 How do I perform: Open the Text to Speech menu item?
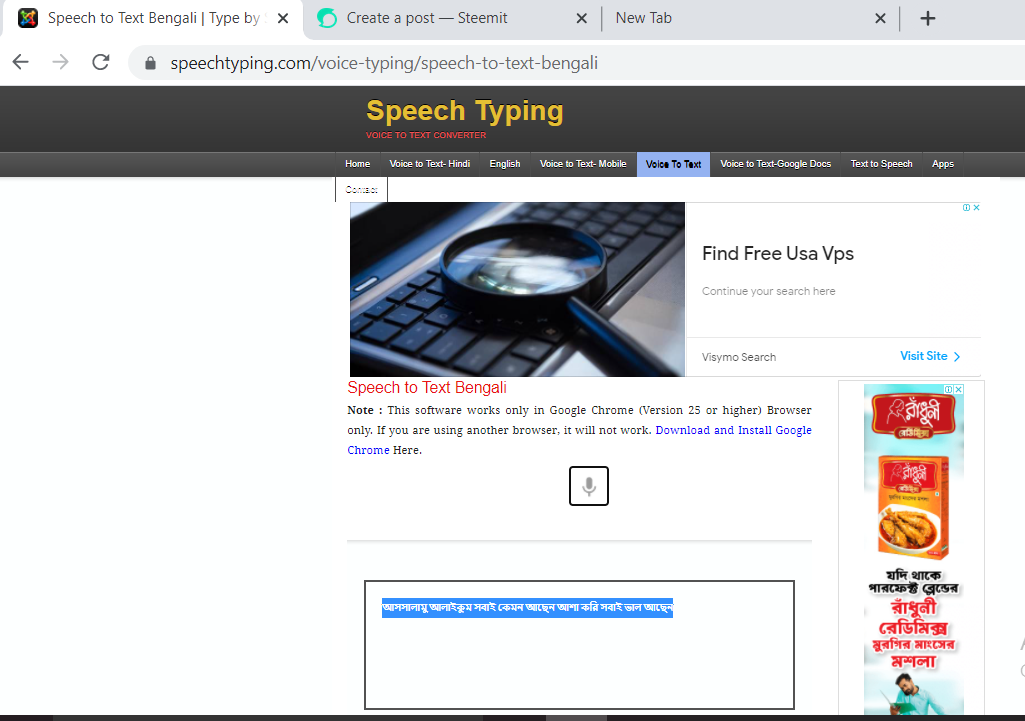point(881,164)
